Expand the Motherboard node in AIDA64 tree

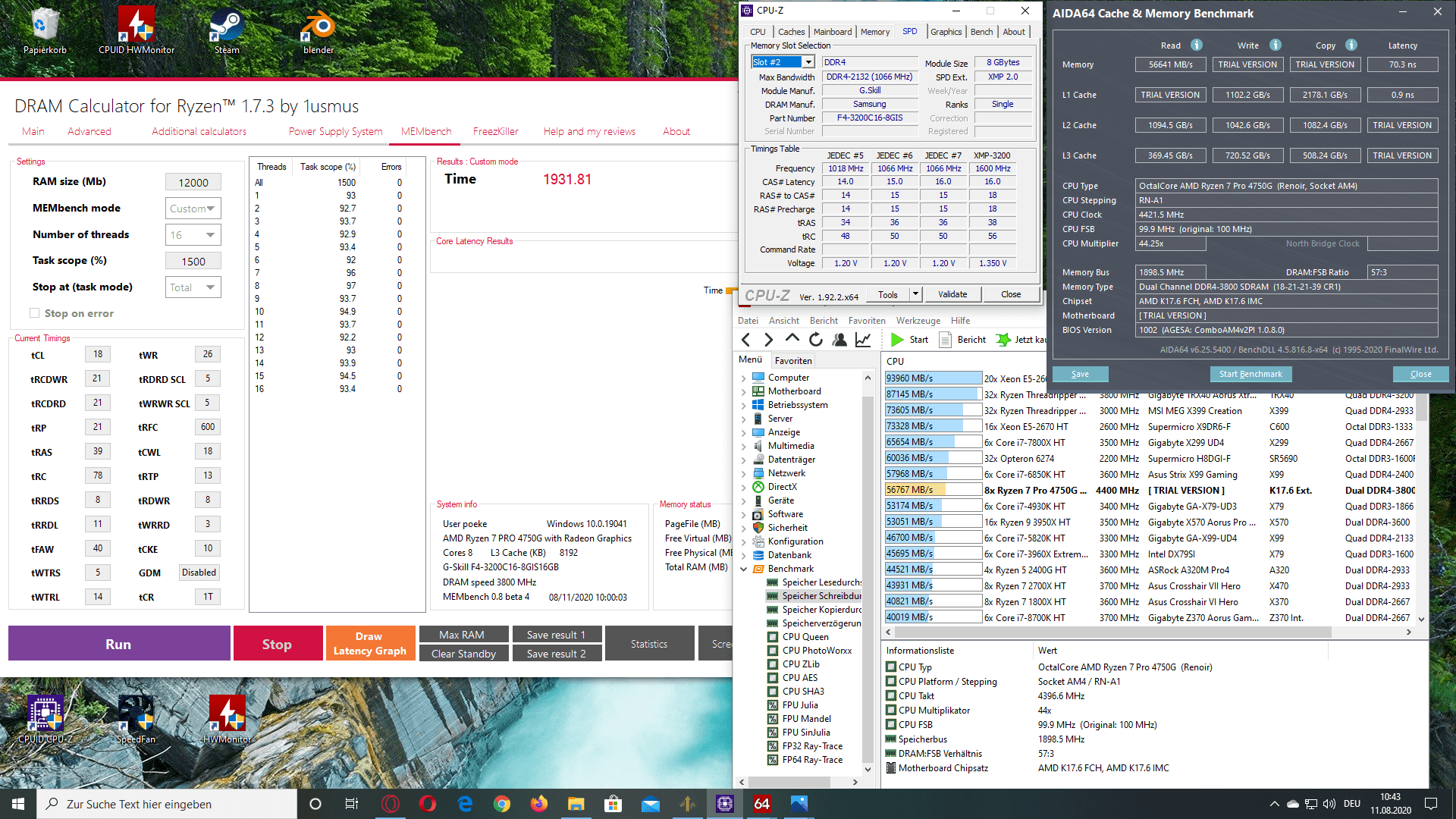coord(743,391)
